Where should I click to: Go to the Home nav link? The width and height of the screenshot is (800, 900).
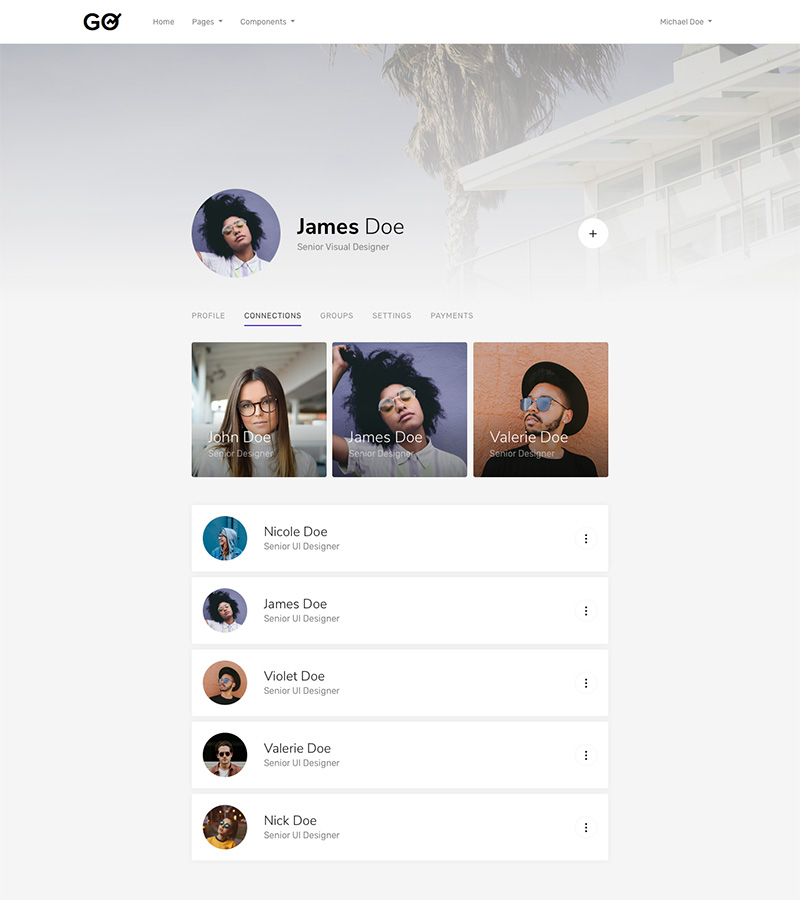[163, 22]
